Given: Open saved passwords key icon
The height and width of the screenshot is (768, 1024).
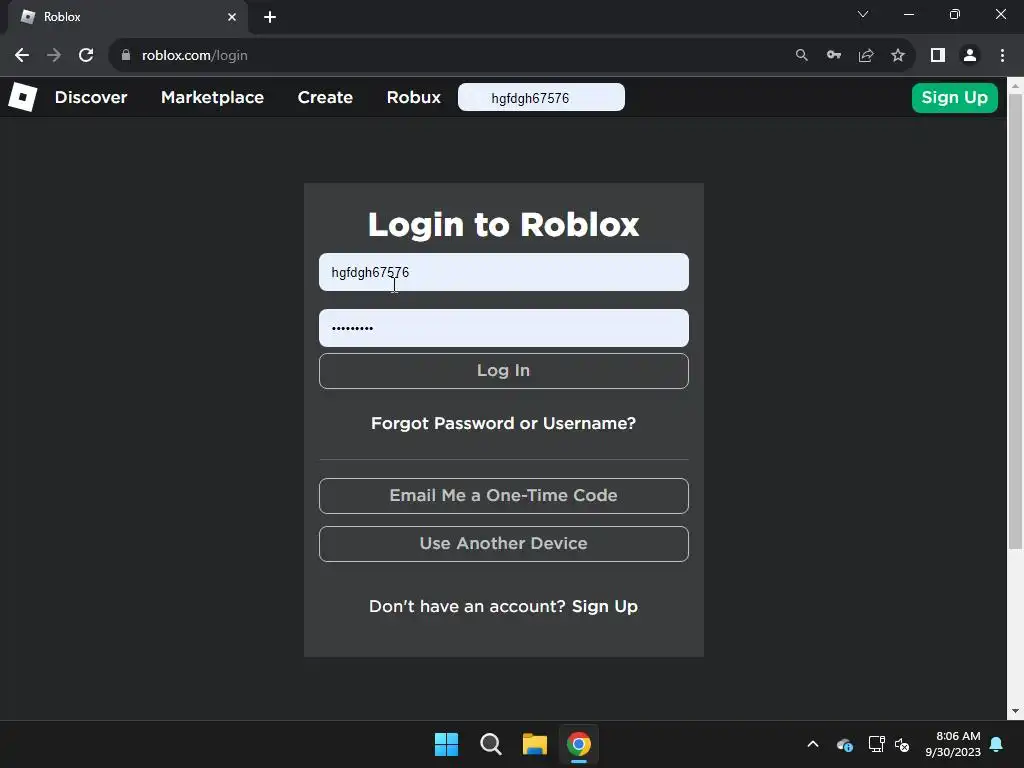Looking at the screenshot, I should [833, 56].
